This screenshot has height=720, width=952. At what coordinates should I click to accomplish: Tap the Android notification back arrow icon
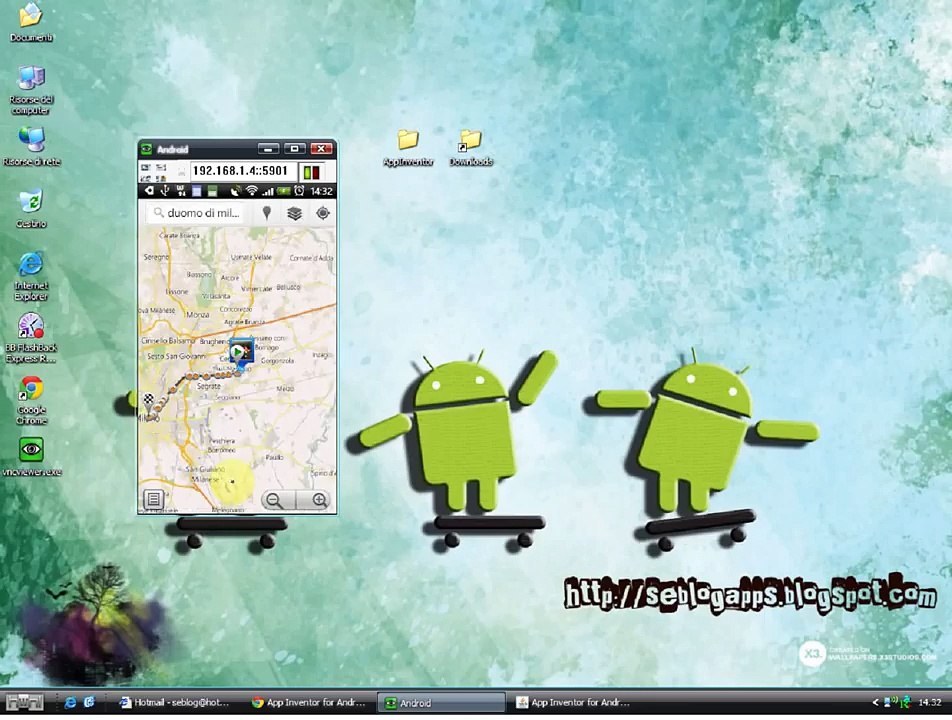148,191
